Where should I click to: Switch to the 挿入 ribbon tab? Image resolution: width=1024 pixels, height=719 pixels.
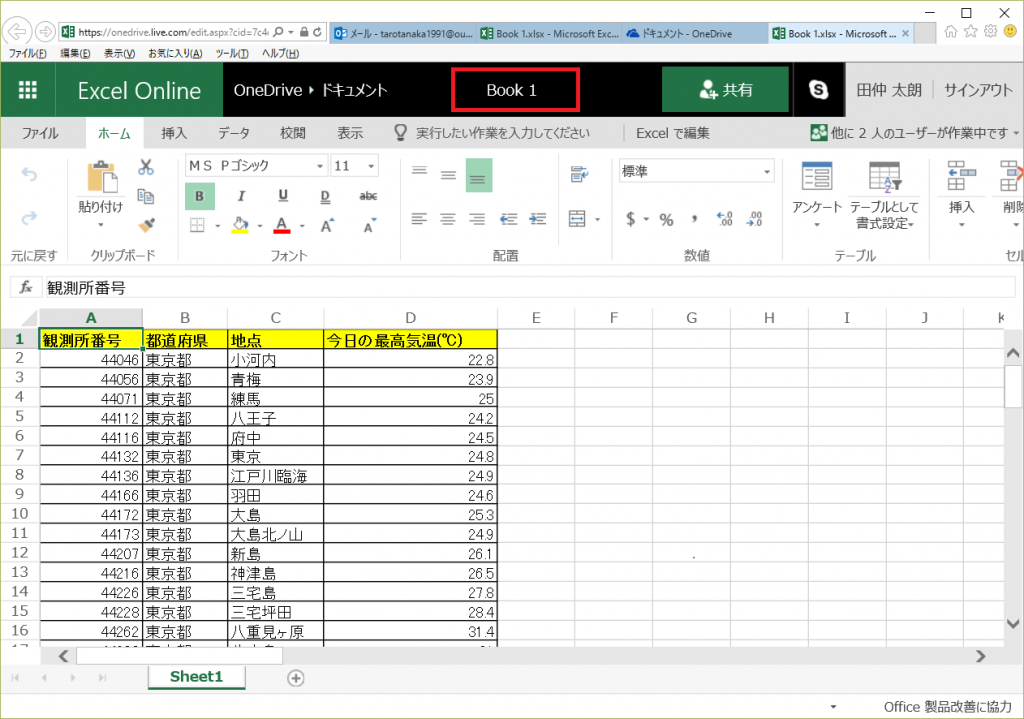point(174,133)
